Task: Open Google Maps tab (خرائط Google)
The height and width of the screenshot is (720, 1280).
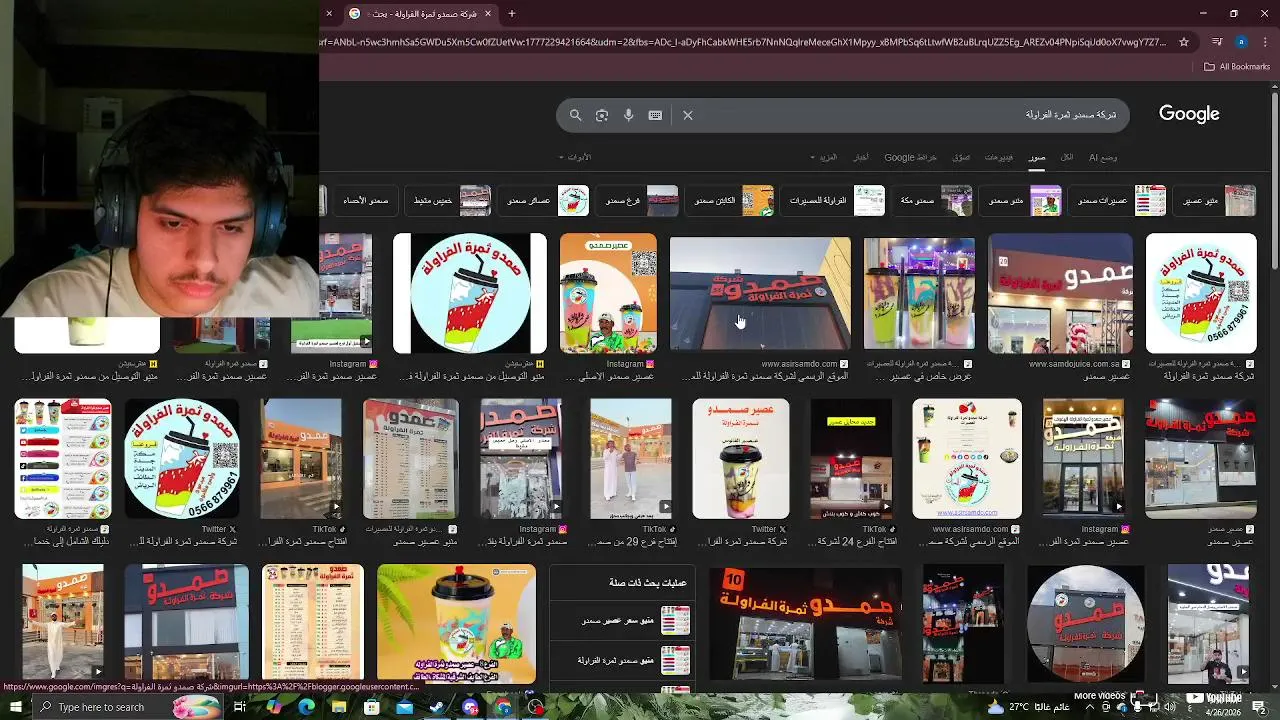Action: pos(911,158)
